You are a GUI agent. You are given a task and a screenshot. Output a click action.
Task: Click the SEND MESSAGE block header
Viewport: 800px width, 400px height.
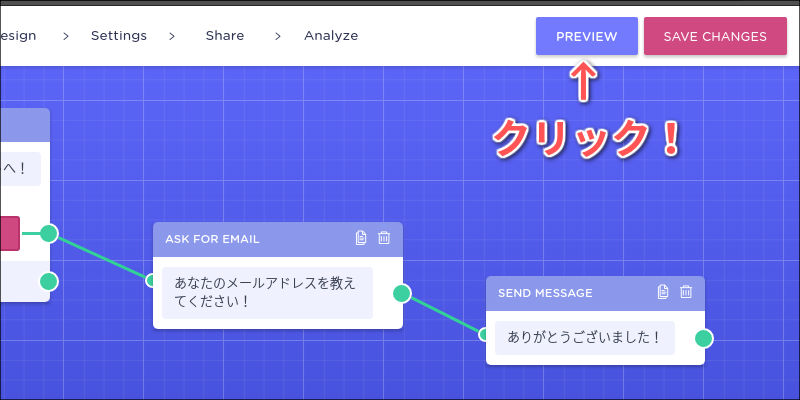595,293
